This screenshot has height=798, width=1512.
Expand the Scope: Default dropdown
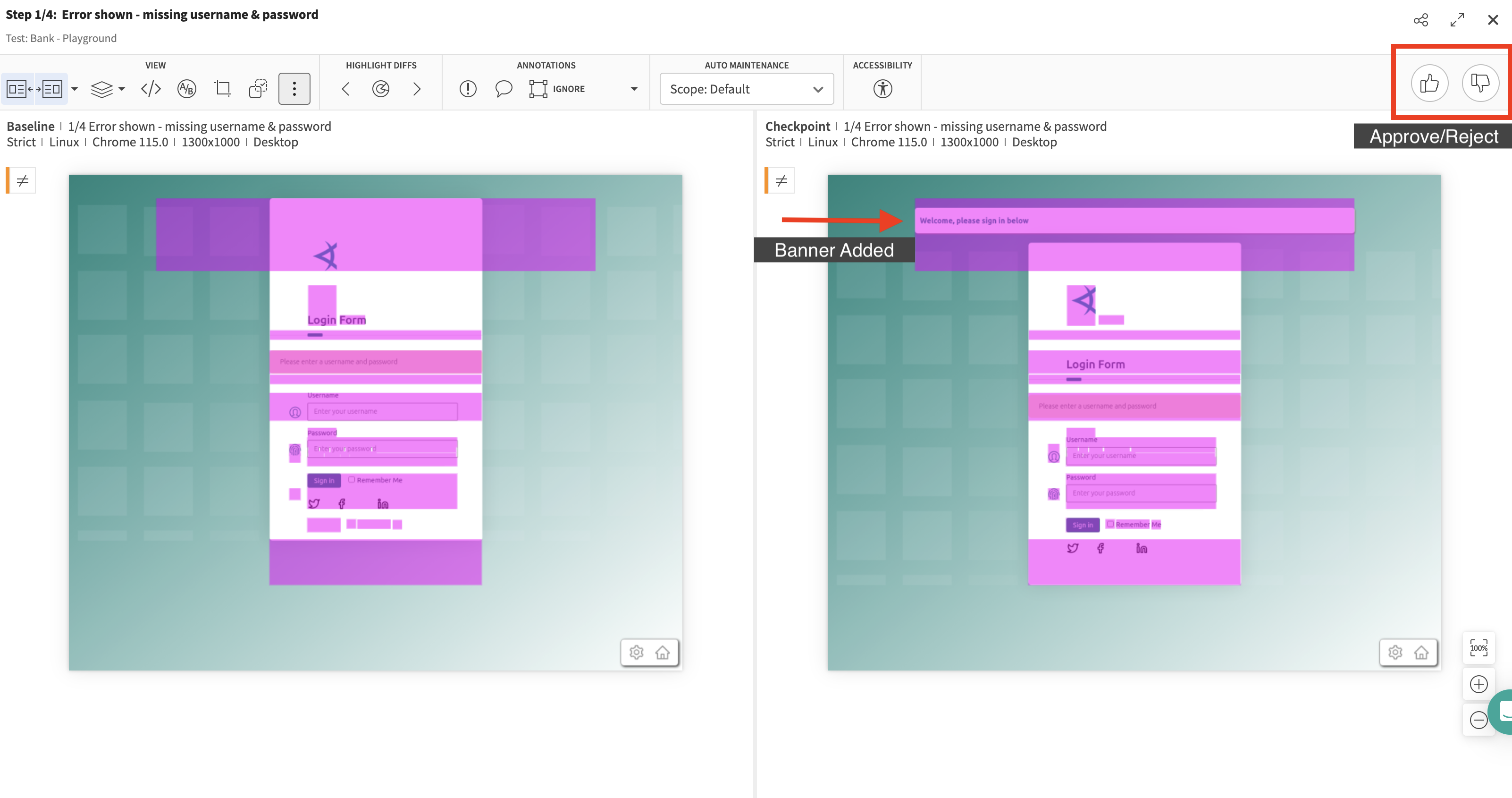[x=746, y=89]
